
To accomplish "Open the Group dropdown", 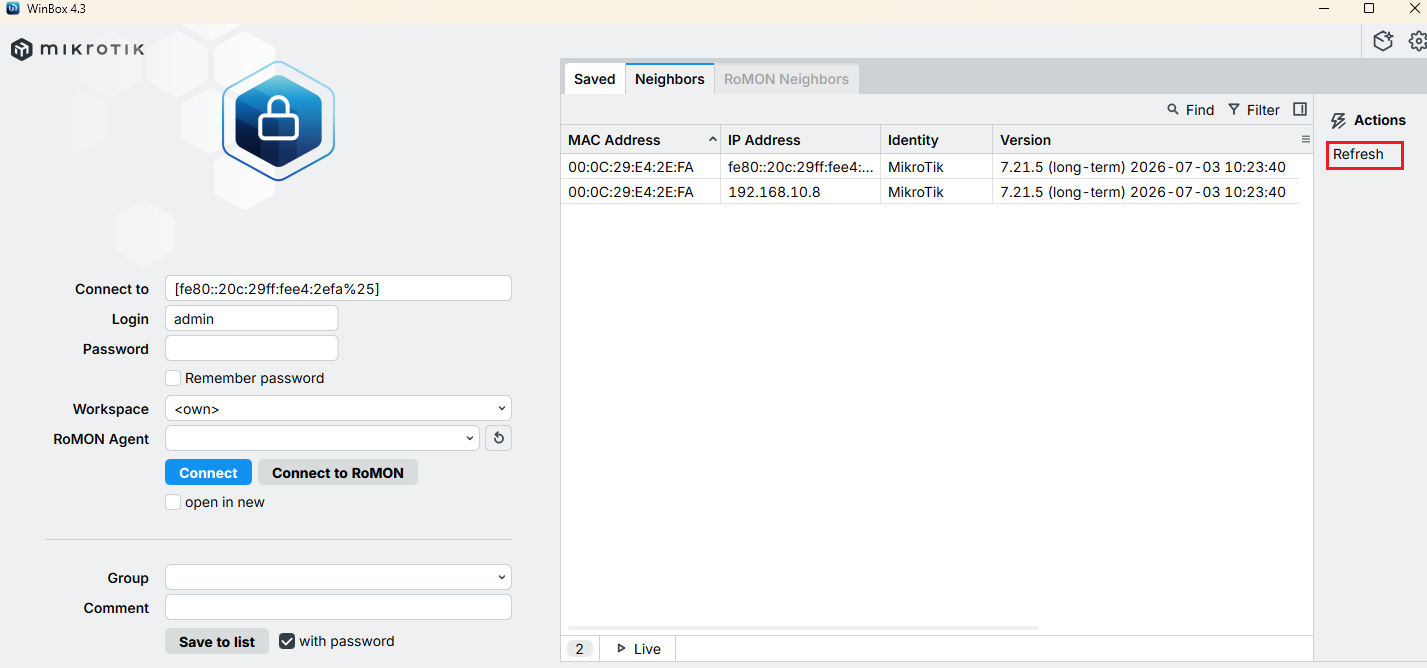I will pos(338,577).
